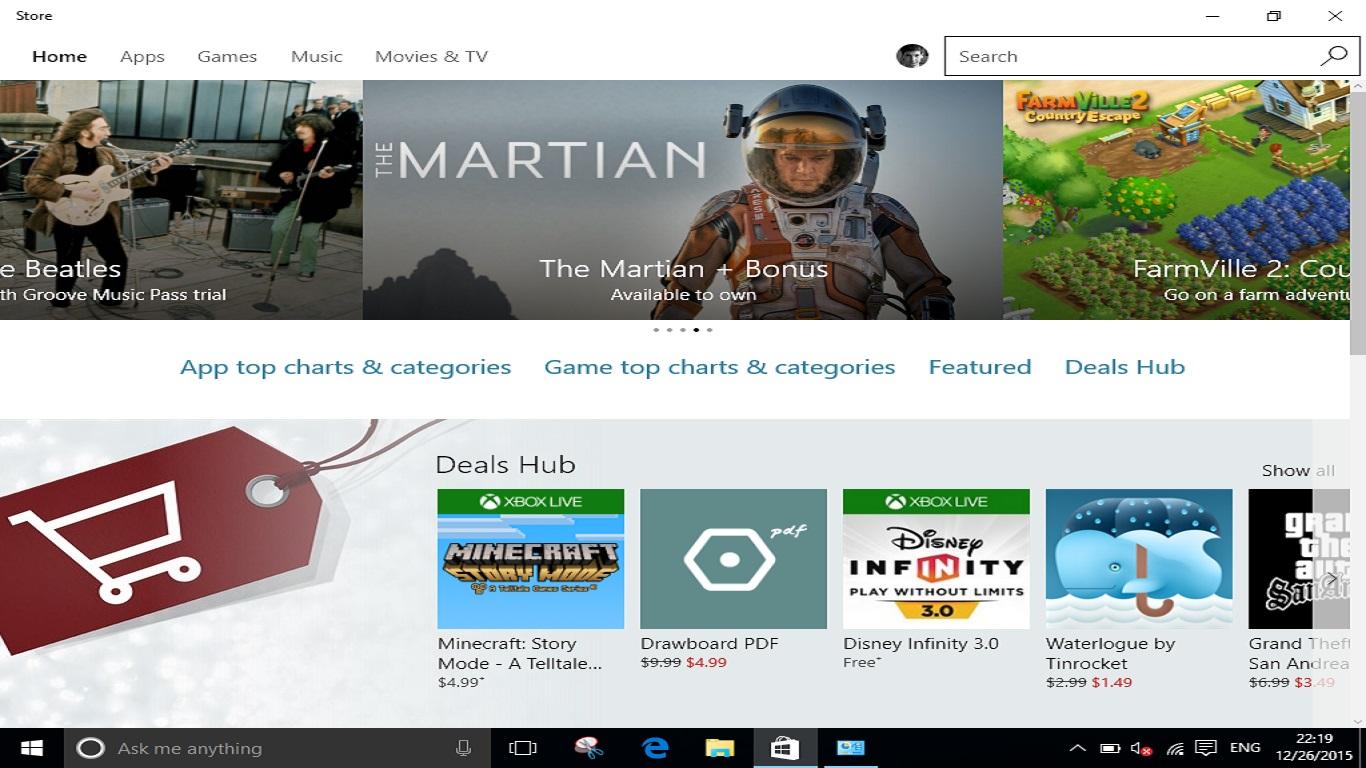The width and height of the screenshot is (1366, 768).
Task: Click the Cortana circle icon
Action: click(x=90, y=748)
